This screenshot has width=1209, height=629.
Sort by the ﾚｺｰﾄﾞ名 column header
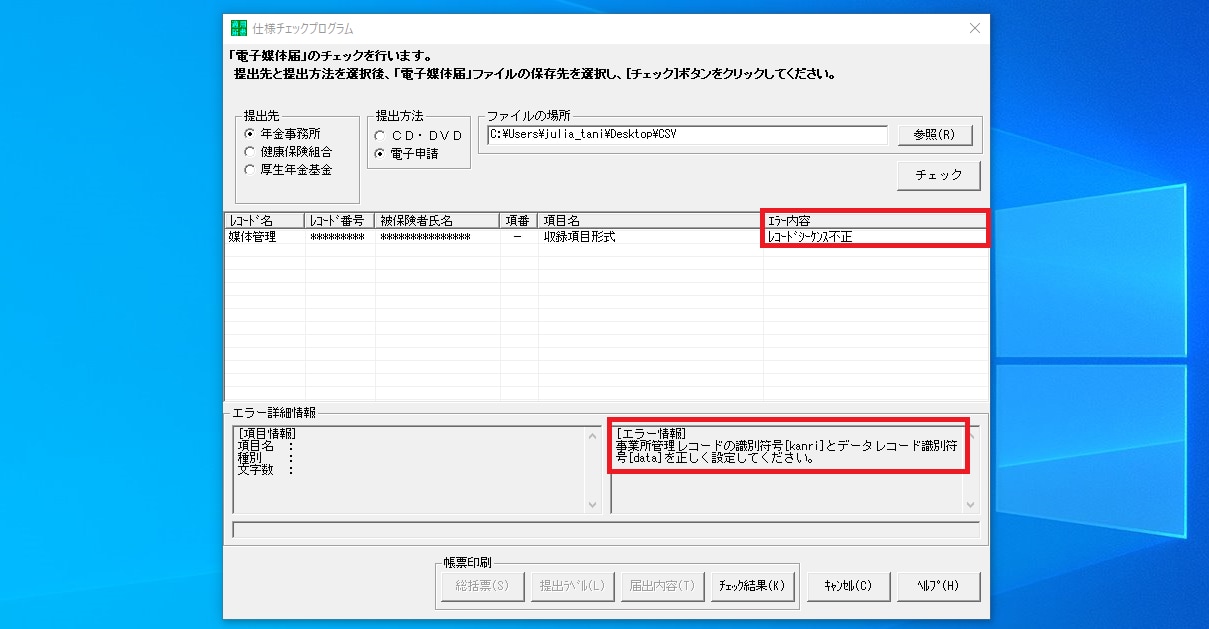point(264,220)
